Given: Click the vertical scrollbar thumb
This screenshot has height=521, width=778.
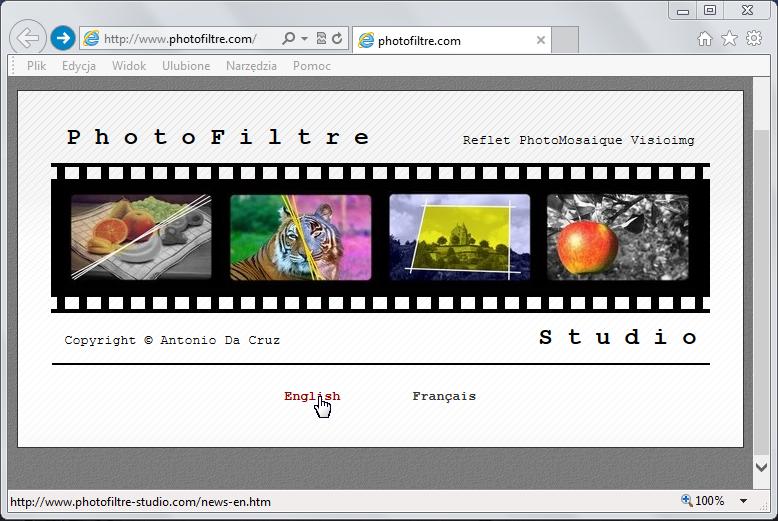Looking at the screenshot, I should coord(761,292).
